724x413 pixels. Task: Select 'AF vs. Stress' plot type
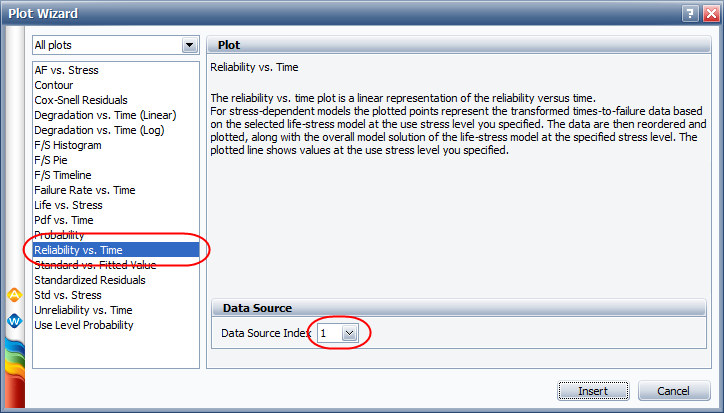point(66,70)
